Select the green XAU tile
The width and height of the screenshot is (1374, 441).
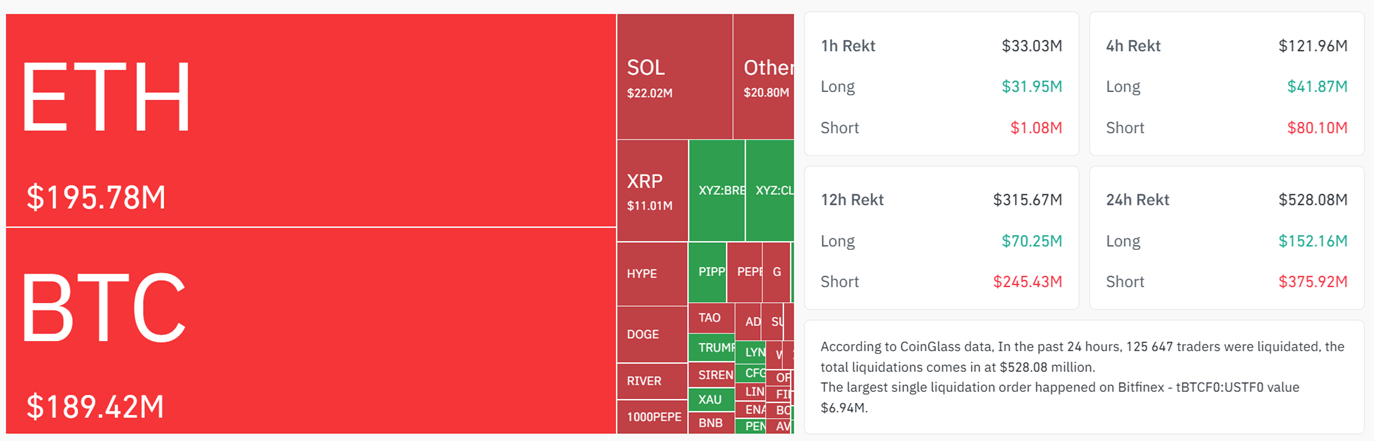point(710,398)
